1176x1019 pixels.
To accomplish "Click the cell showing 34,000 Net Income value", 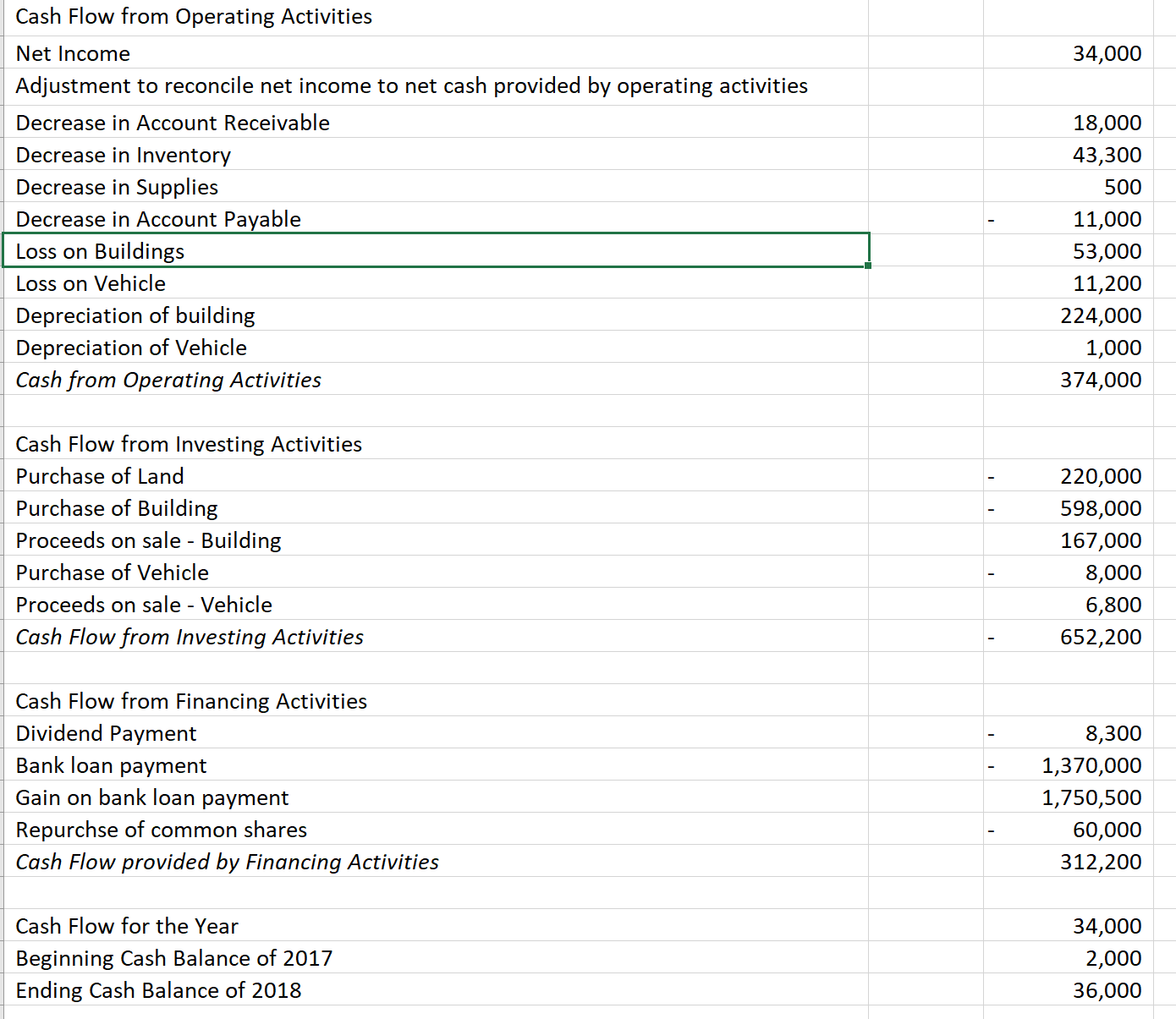I will click(1104, 53).
